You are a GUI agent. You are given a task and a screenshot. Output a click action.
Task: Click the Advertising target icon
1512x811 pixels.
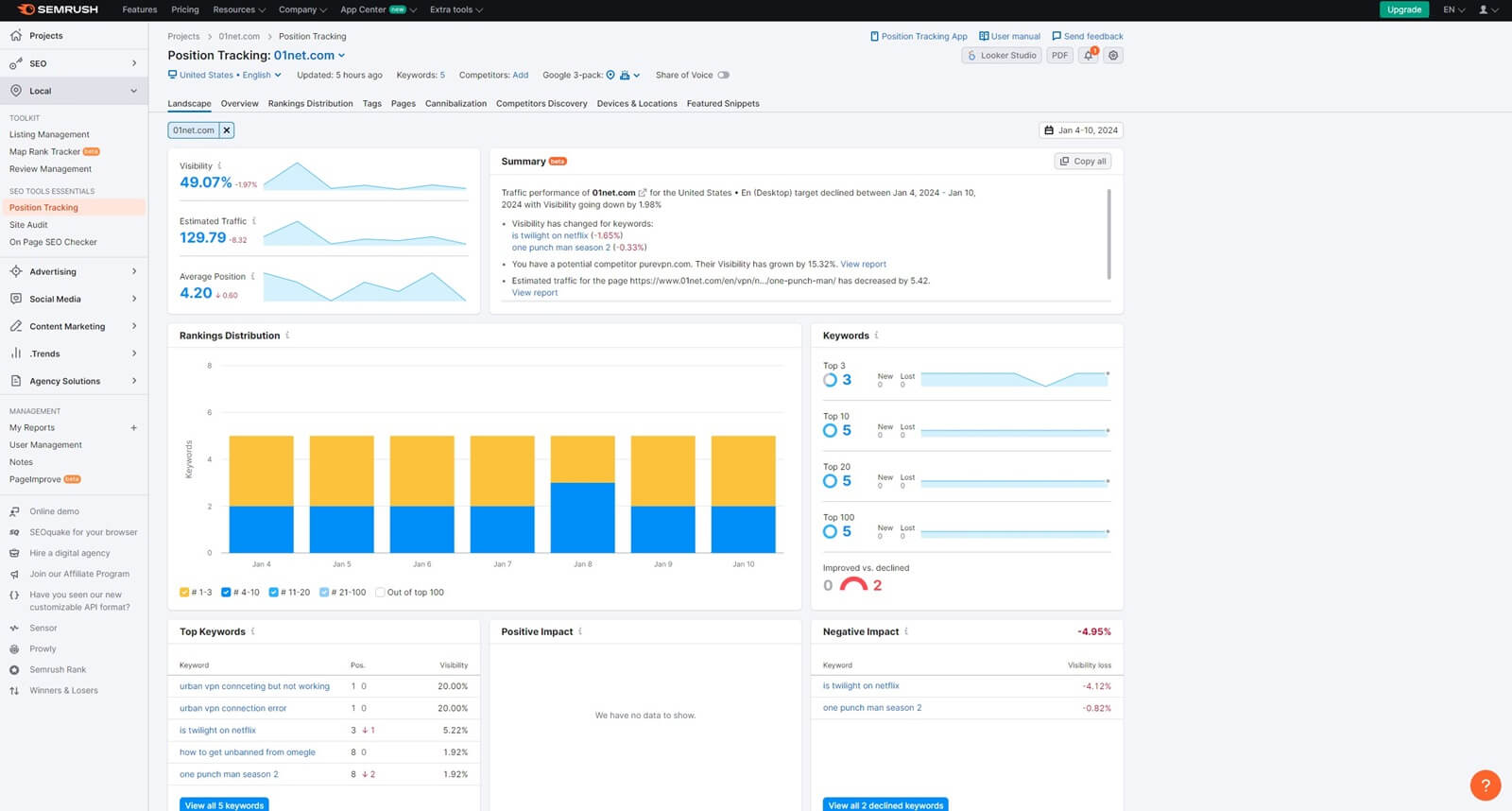point(16,271)
